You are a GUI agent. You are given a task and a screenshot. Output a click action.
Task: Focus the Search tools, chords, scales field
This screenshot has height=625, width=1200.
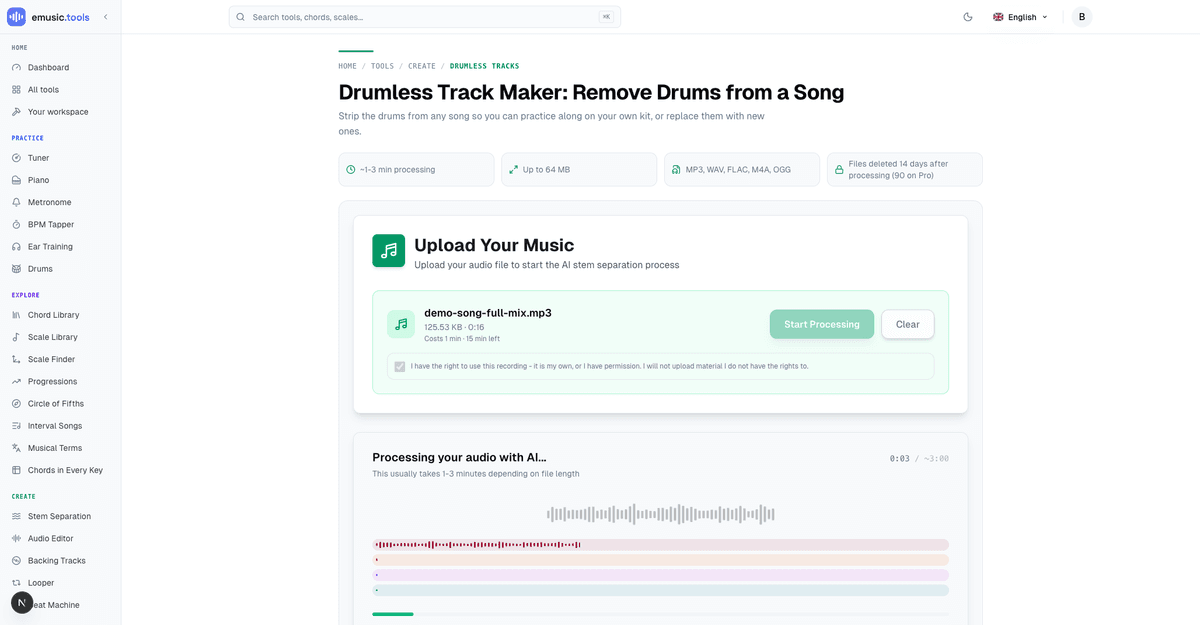(425, 17)
